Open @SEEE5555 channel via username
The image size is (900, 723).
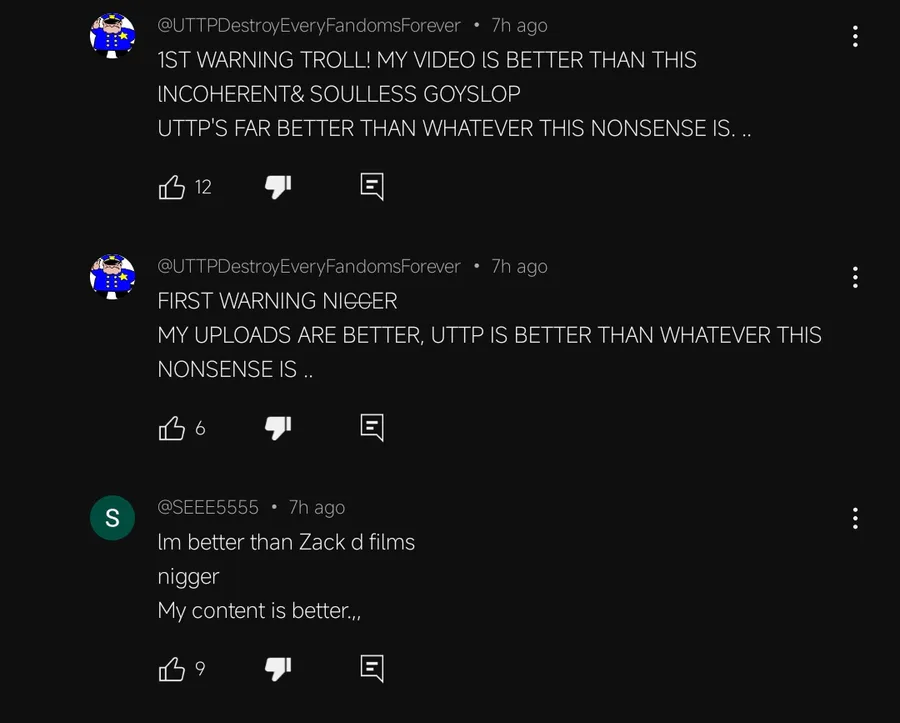[208, 507]
